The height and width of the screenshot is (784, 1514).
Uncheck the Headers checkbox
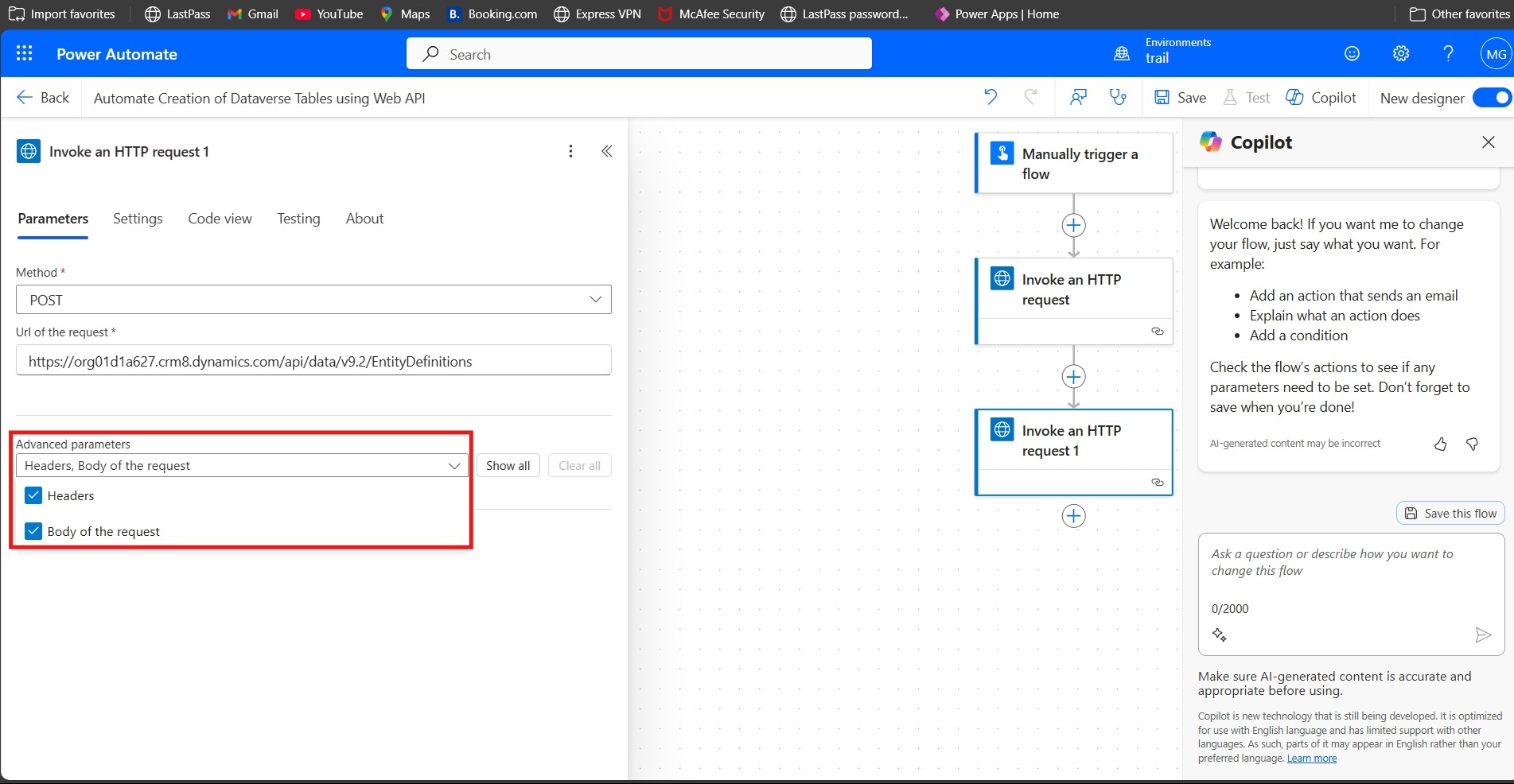pos(33,495)
